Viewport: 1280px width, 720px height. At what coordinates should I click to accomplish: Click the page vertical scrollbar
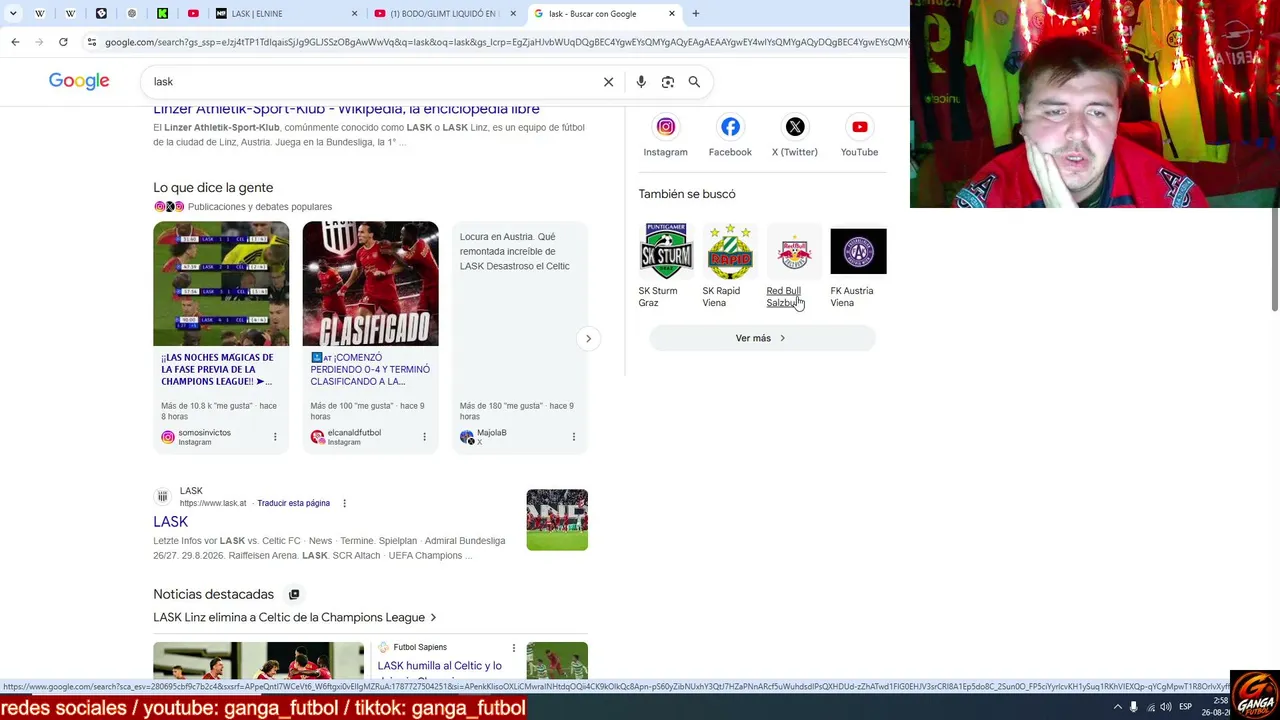pos(1275,260)
